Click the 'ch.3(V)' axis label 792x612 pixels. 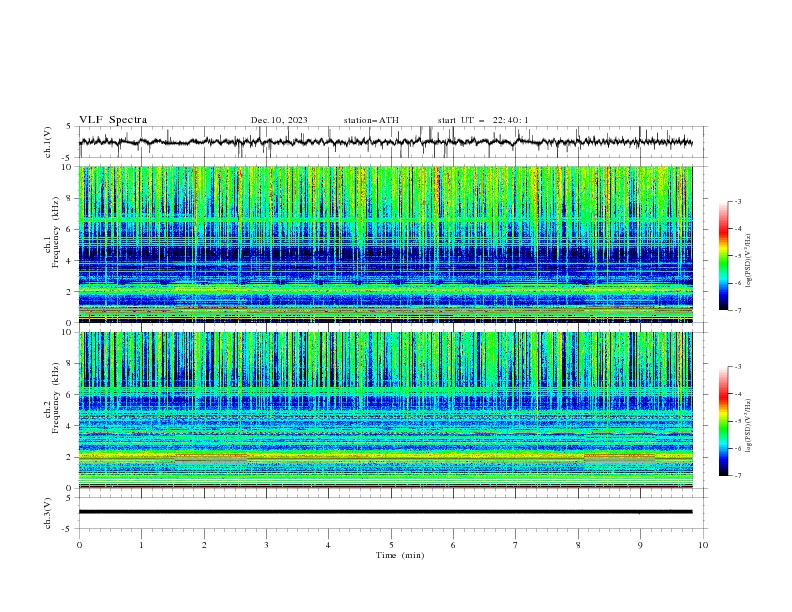pyautogui.click(x=48, y=513)
